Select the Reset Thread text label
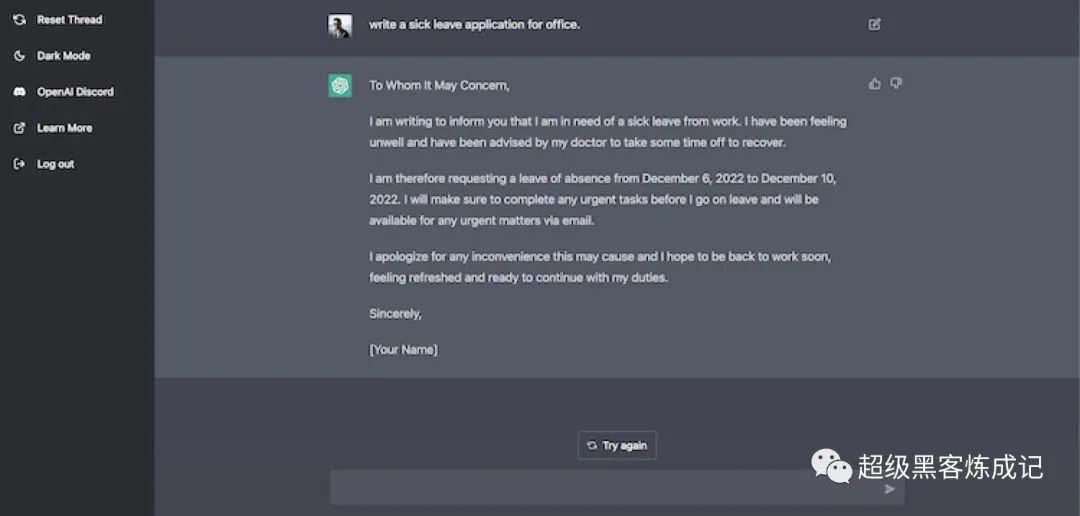This screenshot has width=1080, height=516. (69, 20)
